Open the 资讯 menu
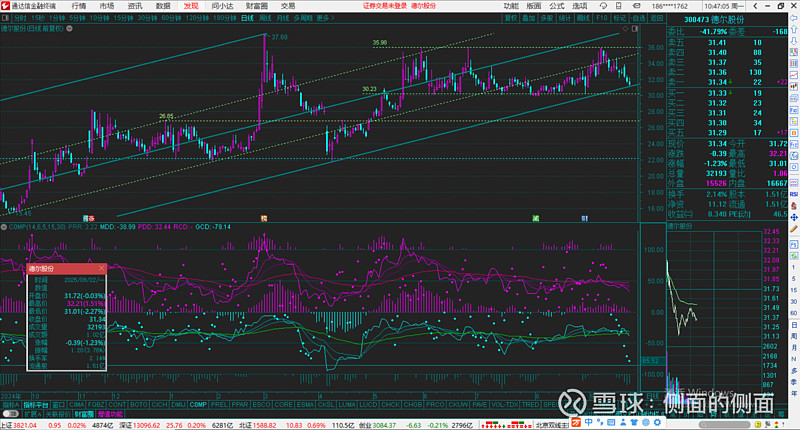This screenshot has width=800, height=430. [x=135, y=6]
